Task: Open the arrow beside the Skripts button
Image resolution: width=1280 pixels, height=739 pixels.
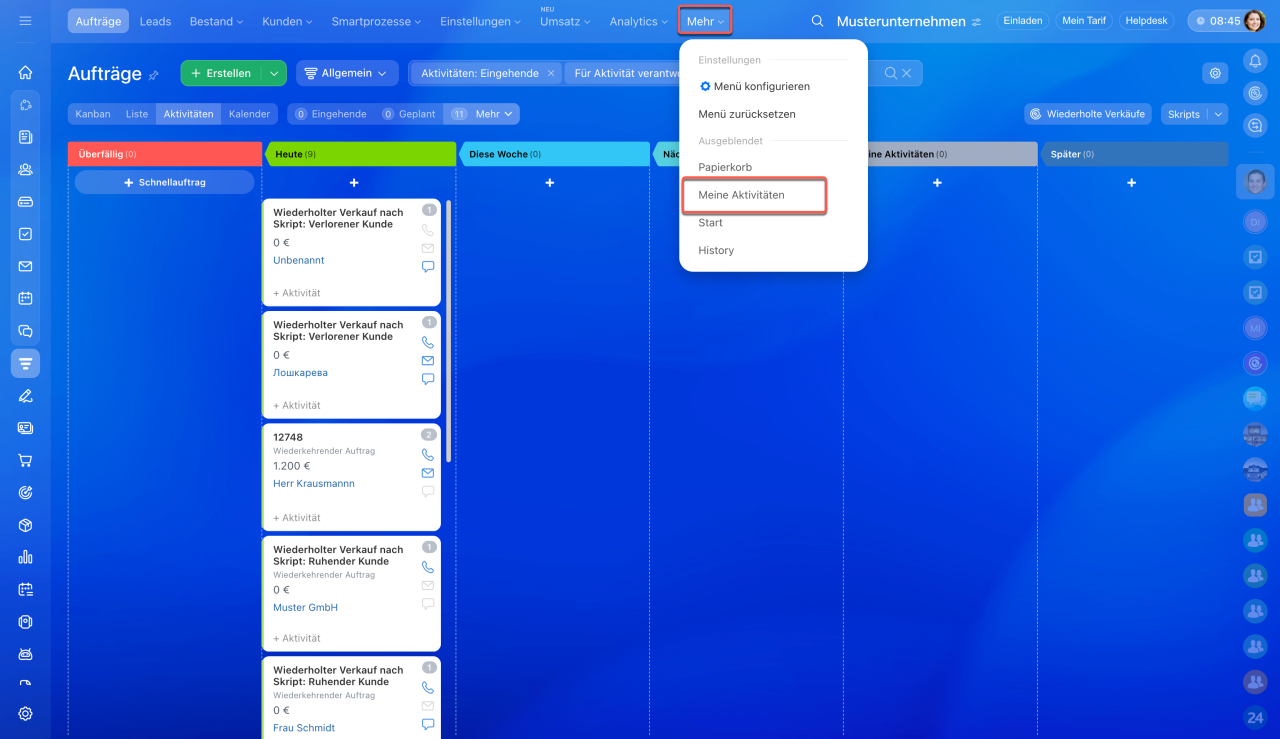Action: click(x=1217, y=114)
